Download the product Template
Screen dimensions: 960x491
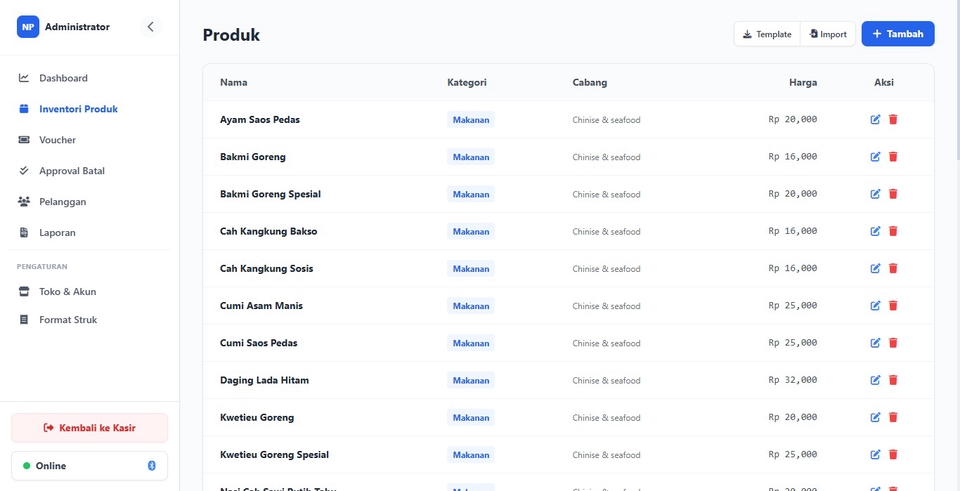(767, 34)
